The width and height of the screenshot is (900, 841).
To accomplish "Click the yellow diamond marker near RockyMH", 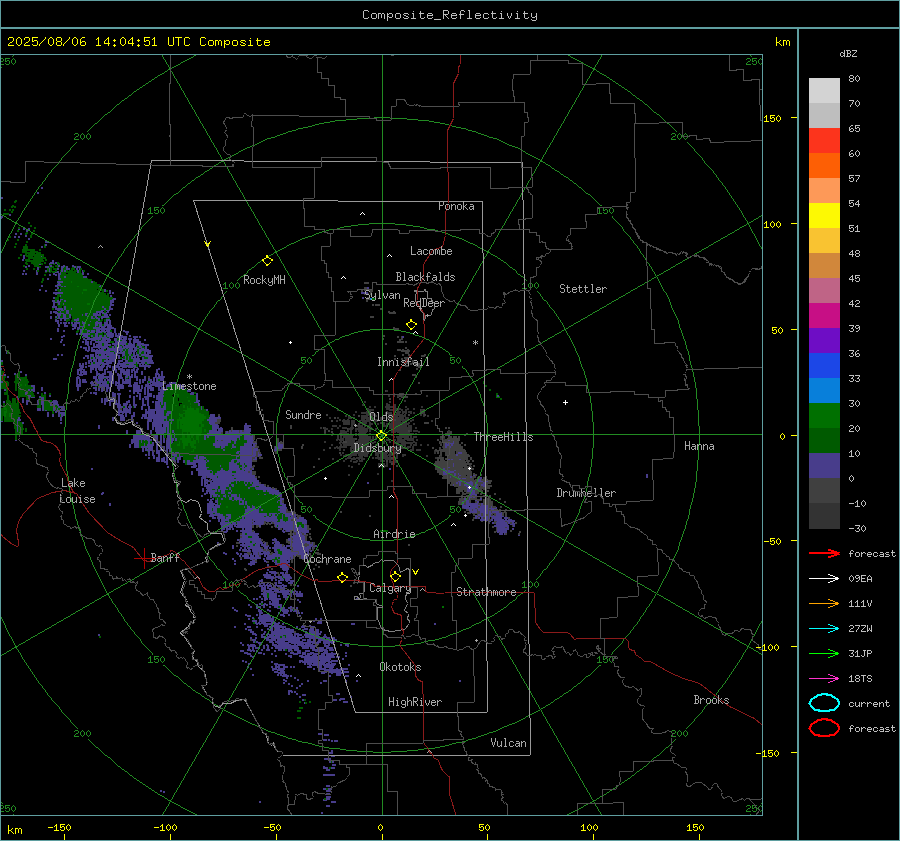I will coord(267,261).
